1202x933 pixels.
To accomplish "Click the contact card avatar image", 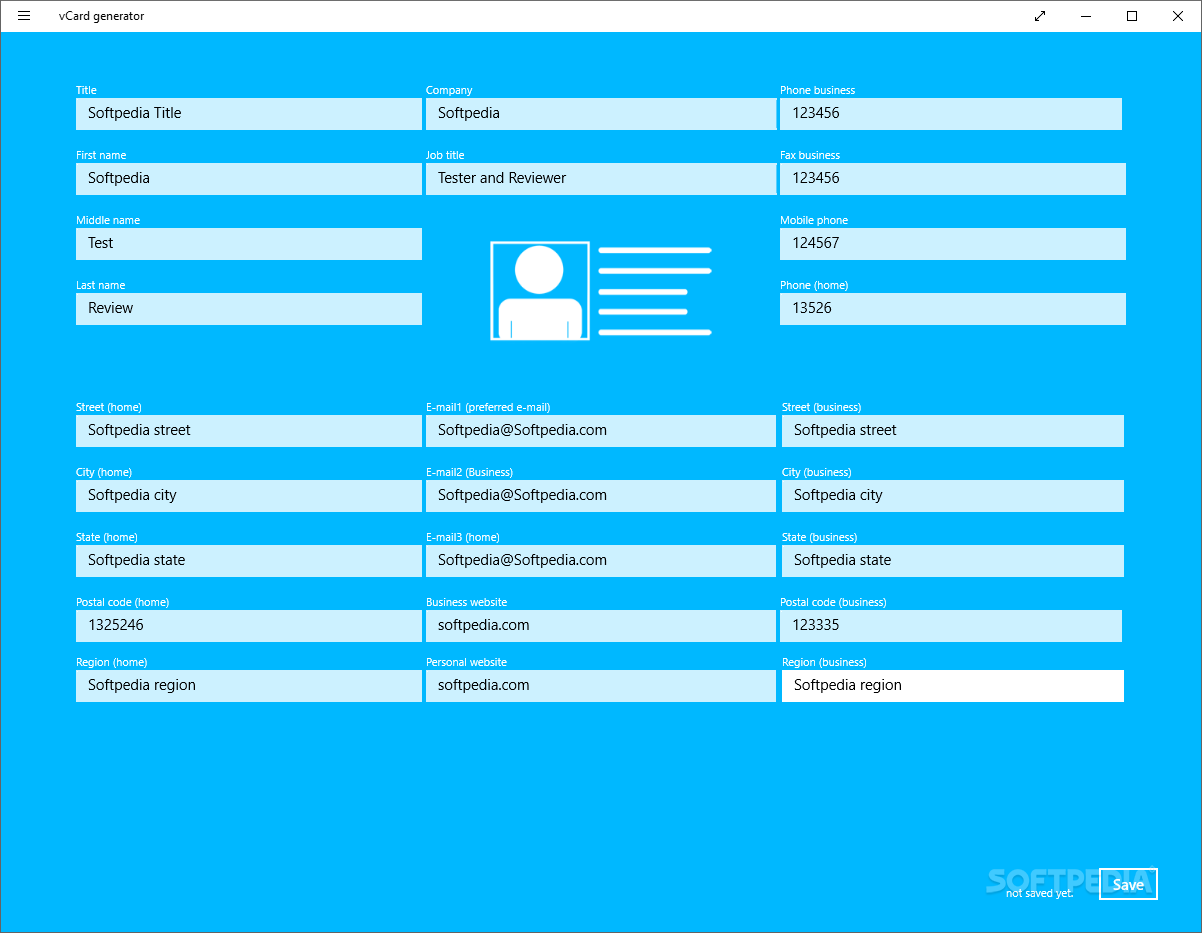I will [540, 291].
